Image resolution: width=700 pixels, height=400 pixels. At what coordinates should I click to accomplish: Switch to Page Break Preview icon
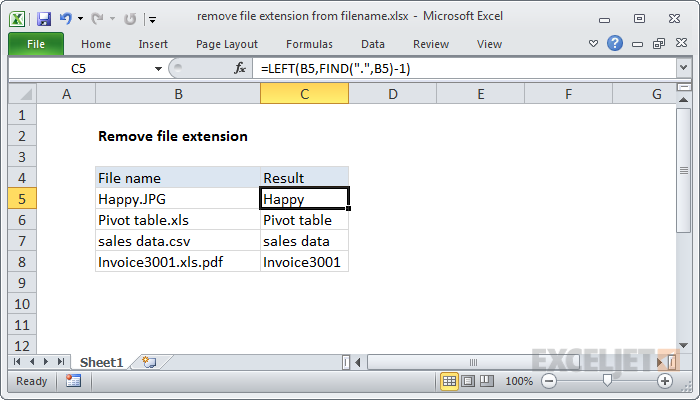(x=486, y=381)
